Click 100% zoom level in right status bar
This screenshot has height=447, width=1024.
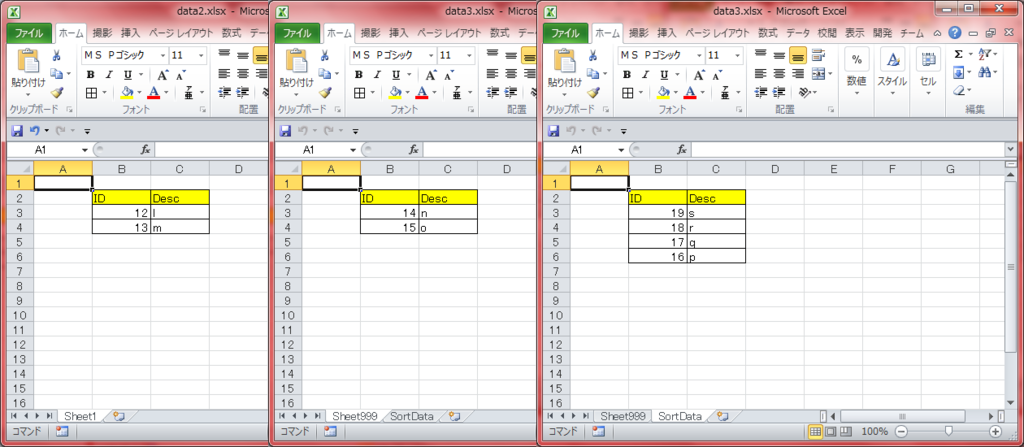[x=874, y=431]
